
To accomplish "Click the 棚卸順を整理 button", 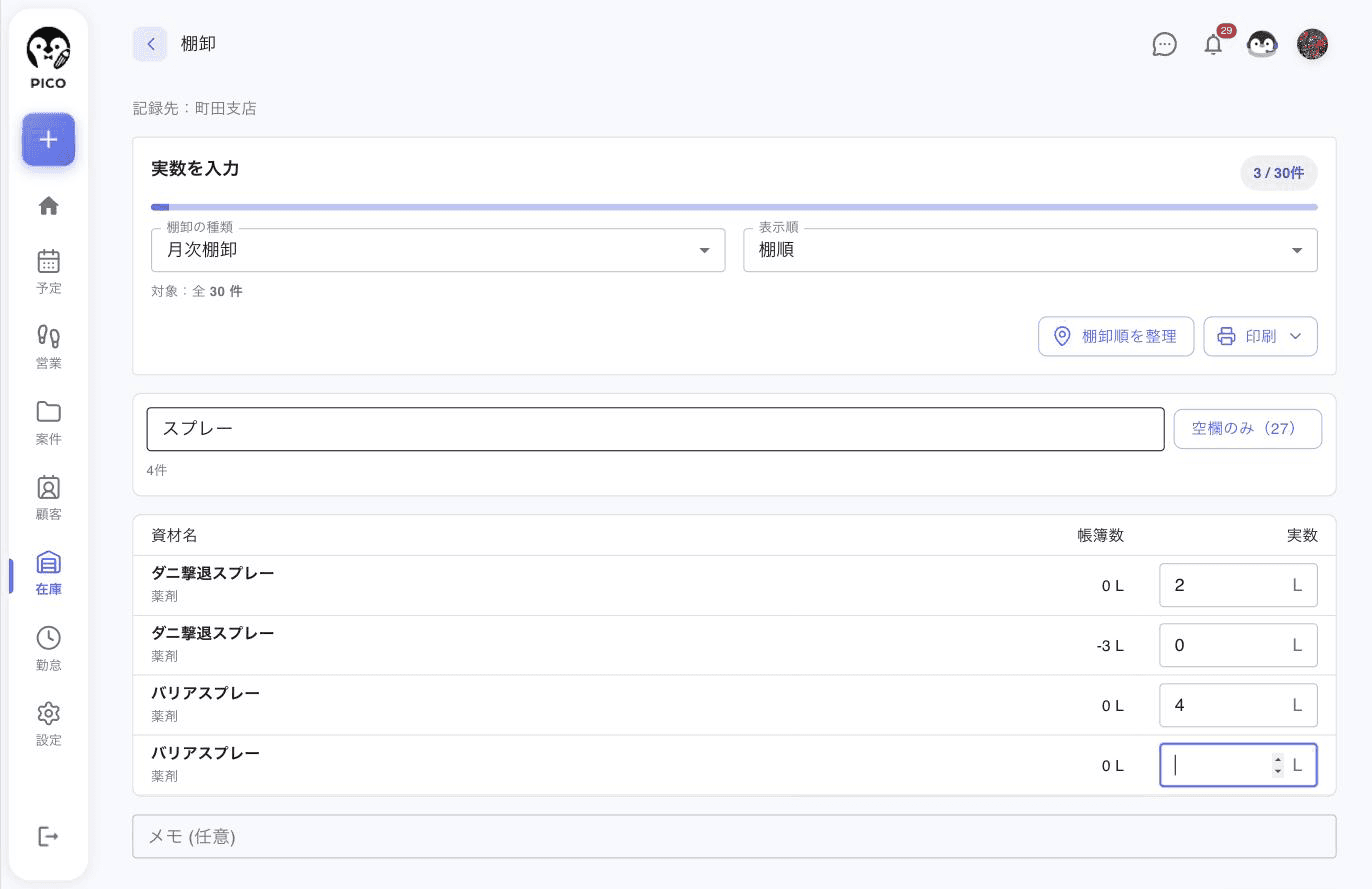I will [x=1116, y=336].
